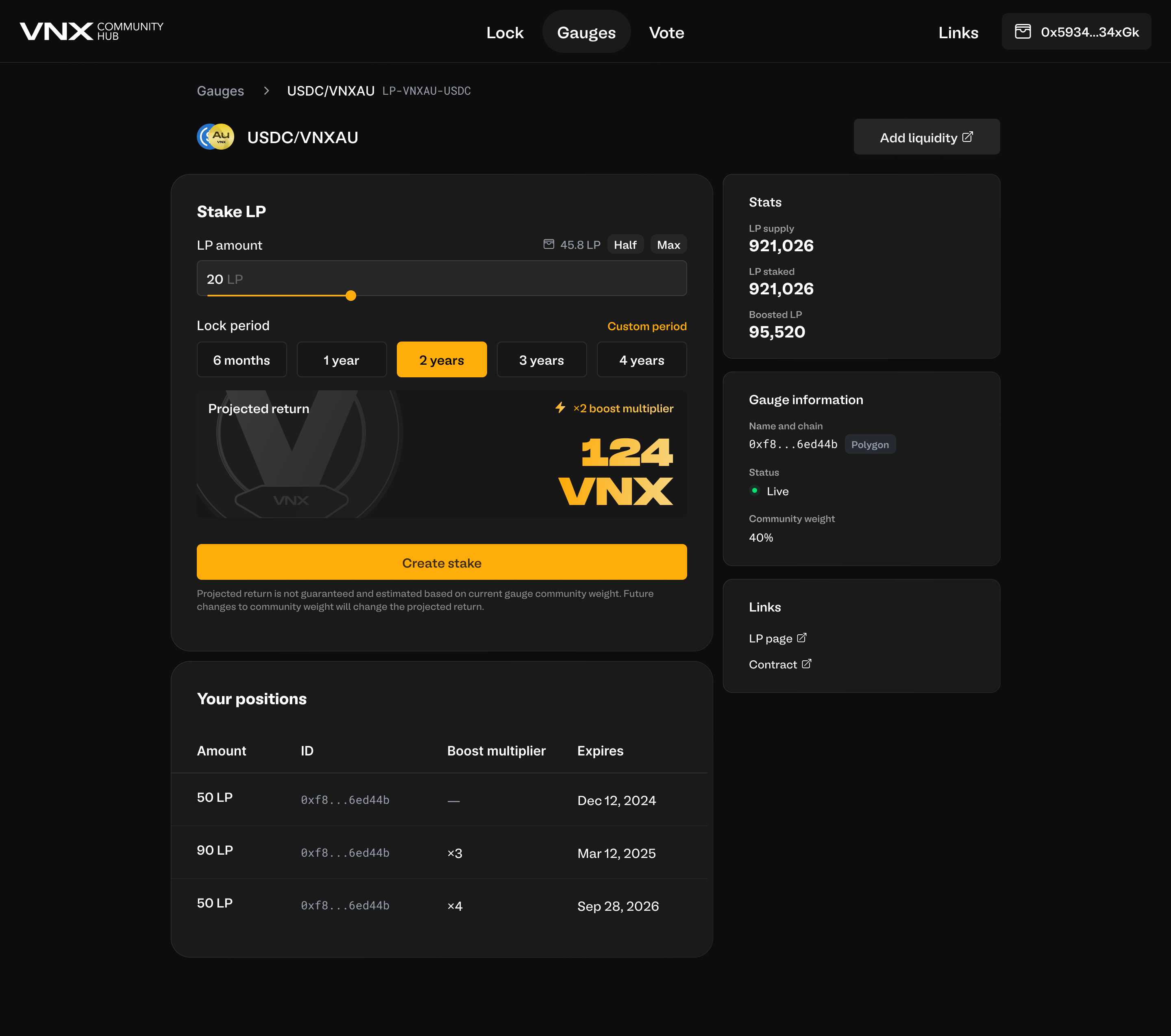The height and width of the screenshot is (1036, 1171).
Task: Click the LP amount slider handle
Action: (x=350, y=296)
